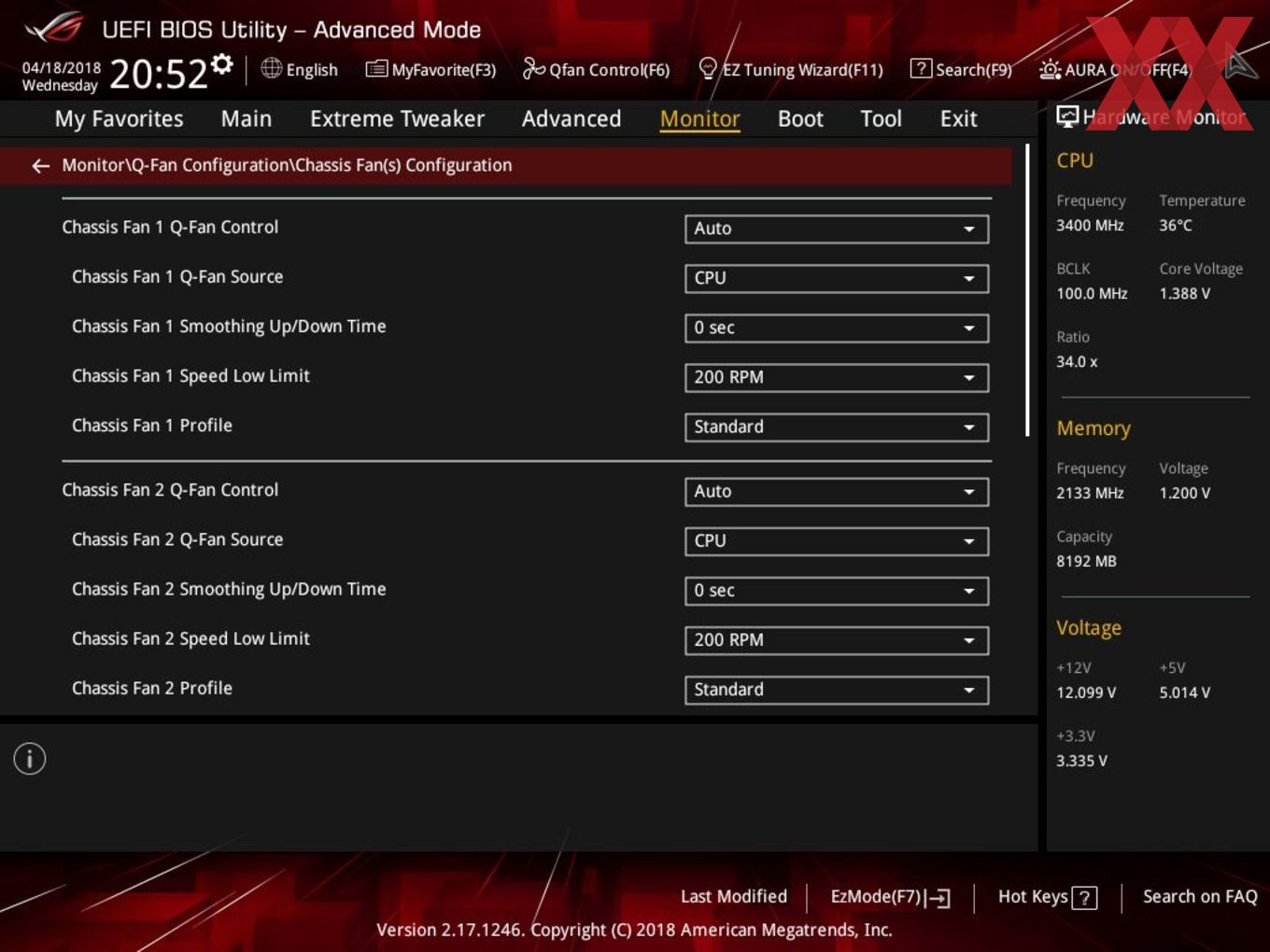Select the Monitor tab
Screen dimensions: 1270x952
click(x=700, y=119)
